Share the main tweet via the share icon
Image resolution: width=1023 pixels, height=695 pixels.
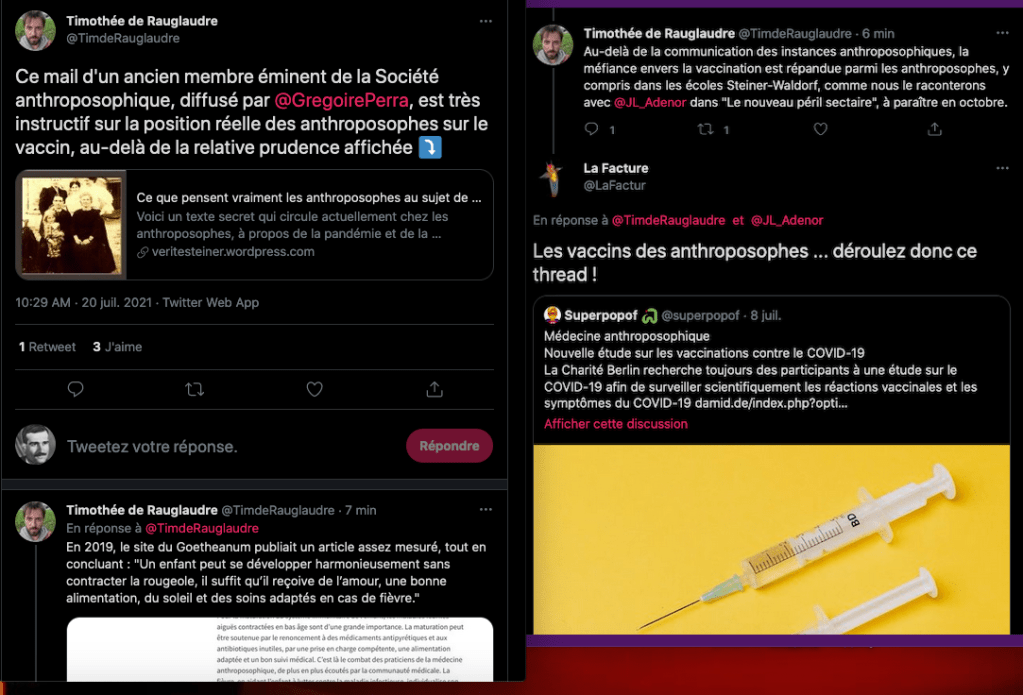click(x=435, y=390)
